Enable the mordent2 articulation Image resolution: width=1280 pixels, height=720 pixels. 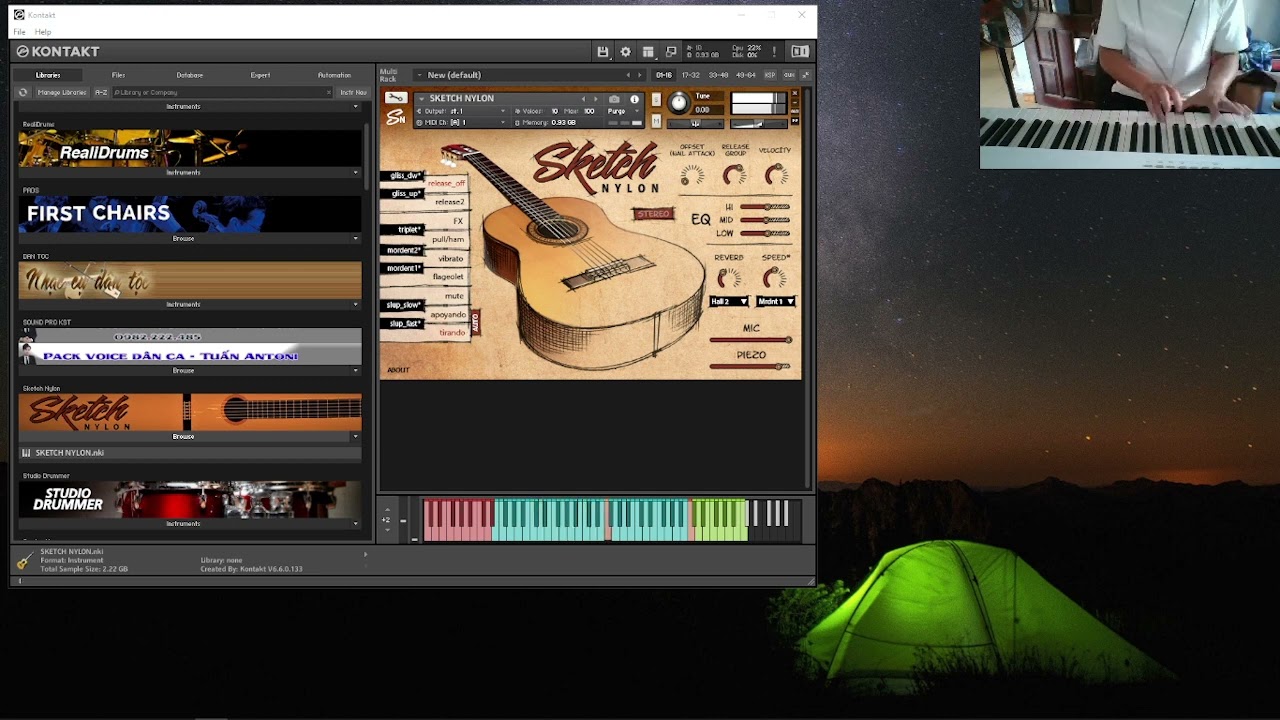point(404,250)
